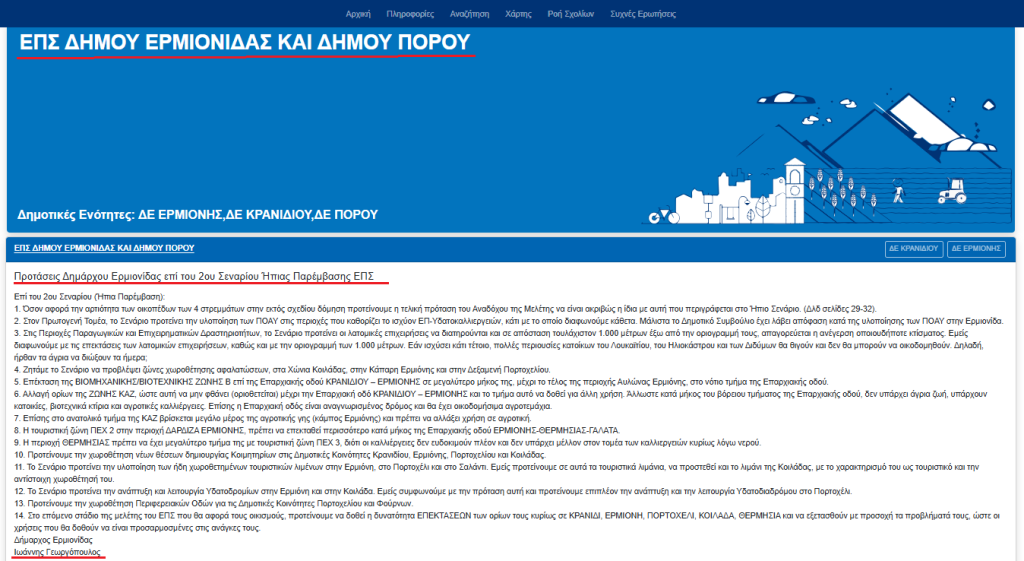Click proposal item 7 about ανατολικό τμήμα της ΚΑΖ
Screen dimensions: 1024x561
273,418
